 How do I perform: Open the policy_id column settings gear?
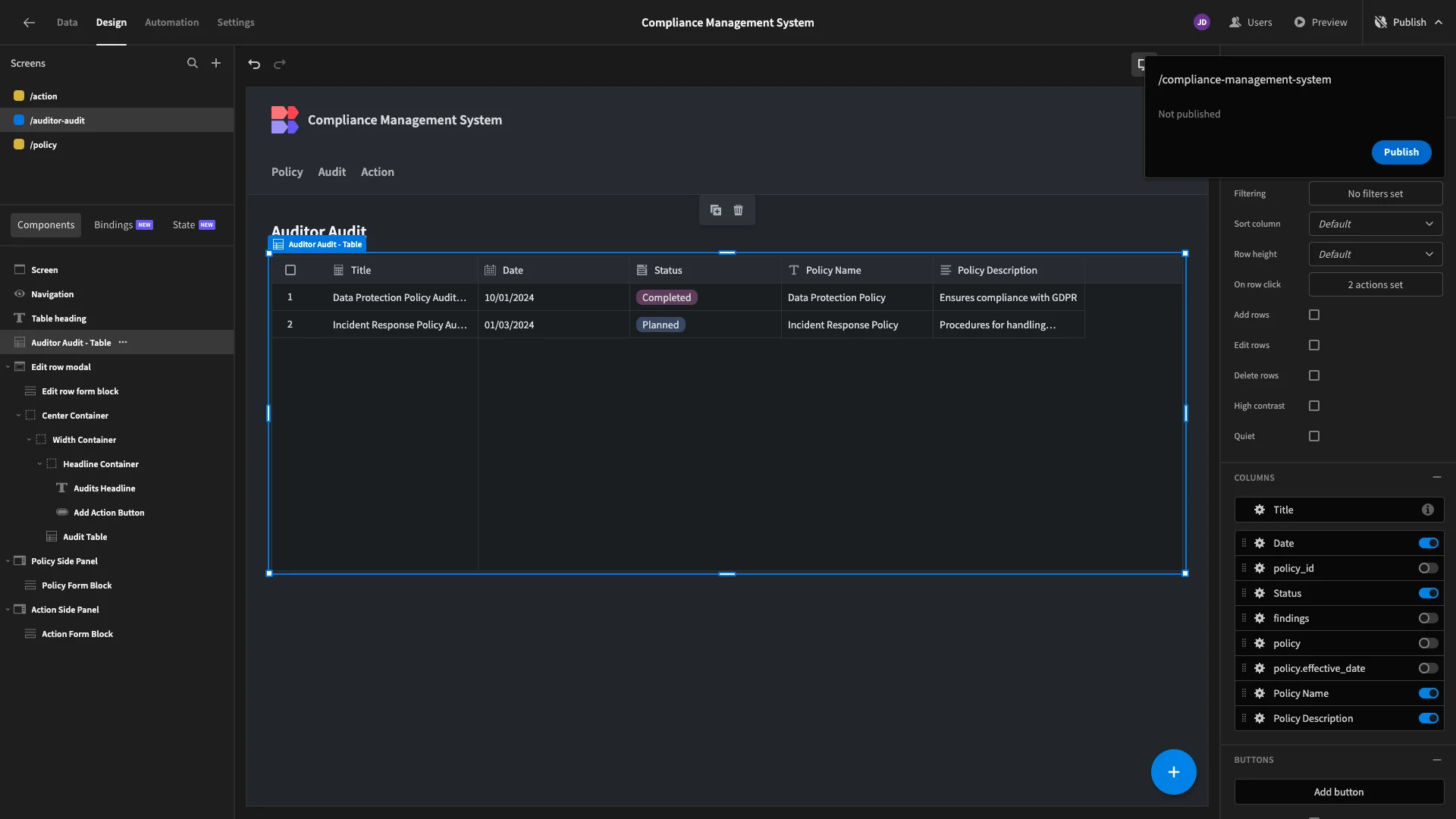pos(1260,569)
